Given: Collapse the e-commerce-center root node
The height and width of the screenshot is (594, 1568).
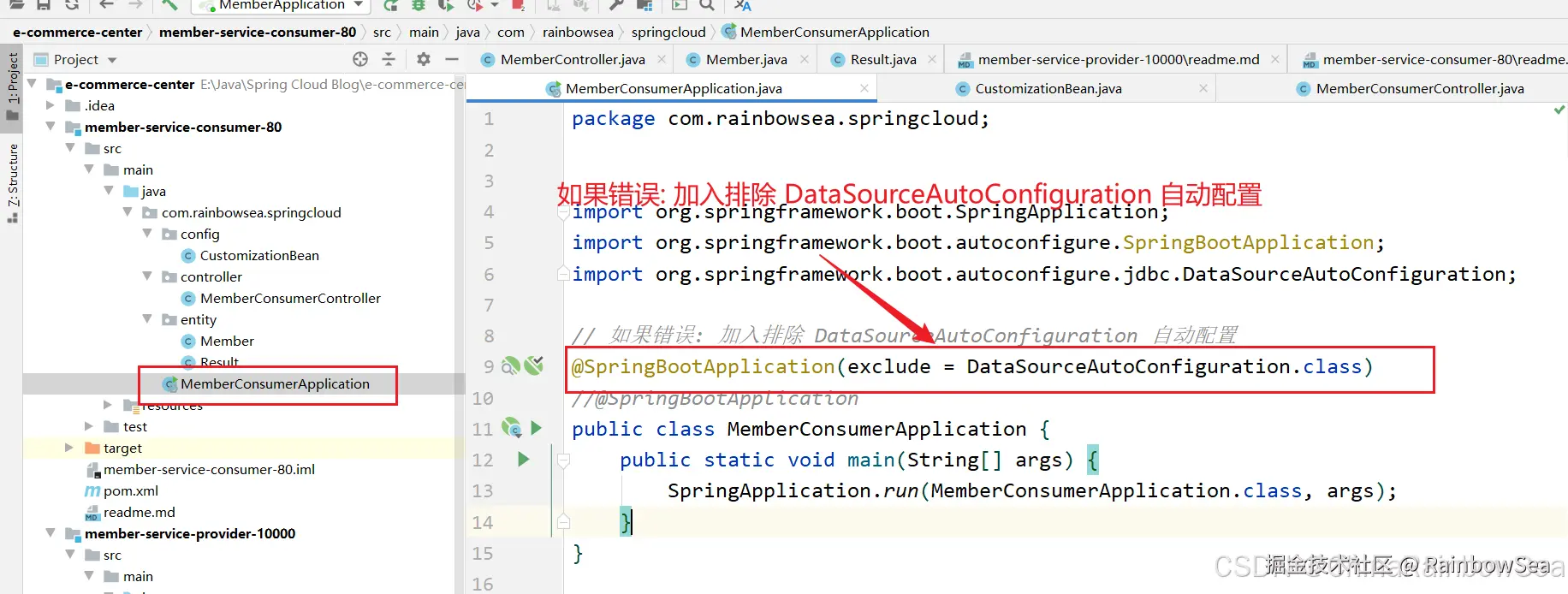Looking at the screenshot, I should tap(33, 84).
